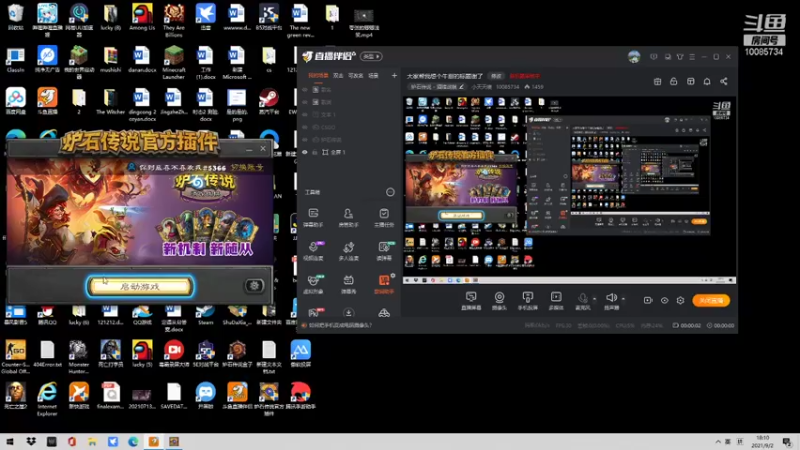
Task: Switch to the 场景 scene tab
Action: (373, 76)
